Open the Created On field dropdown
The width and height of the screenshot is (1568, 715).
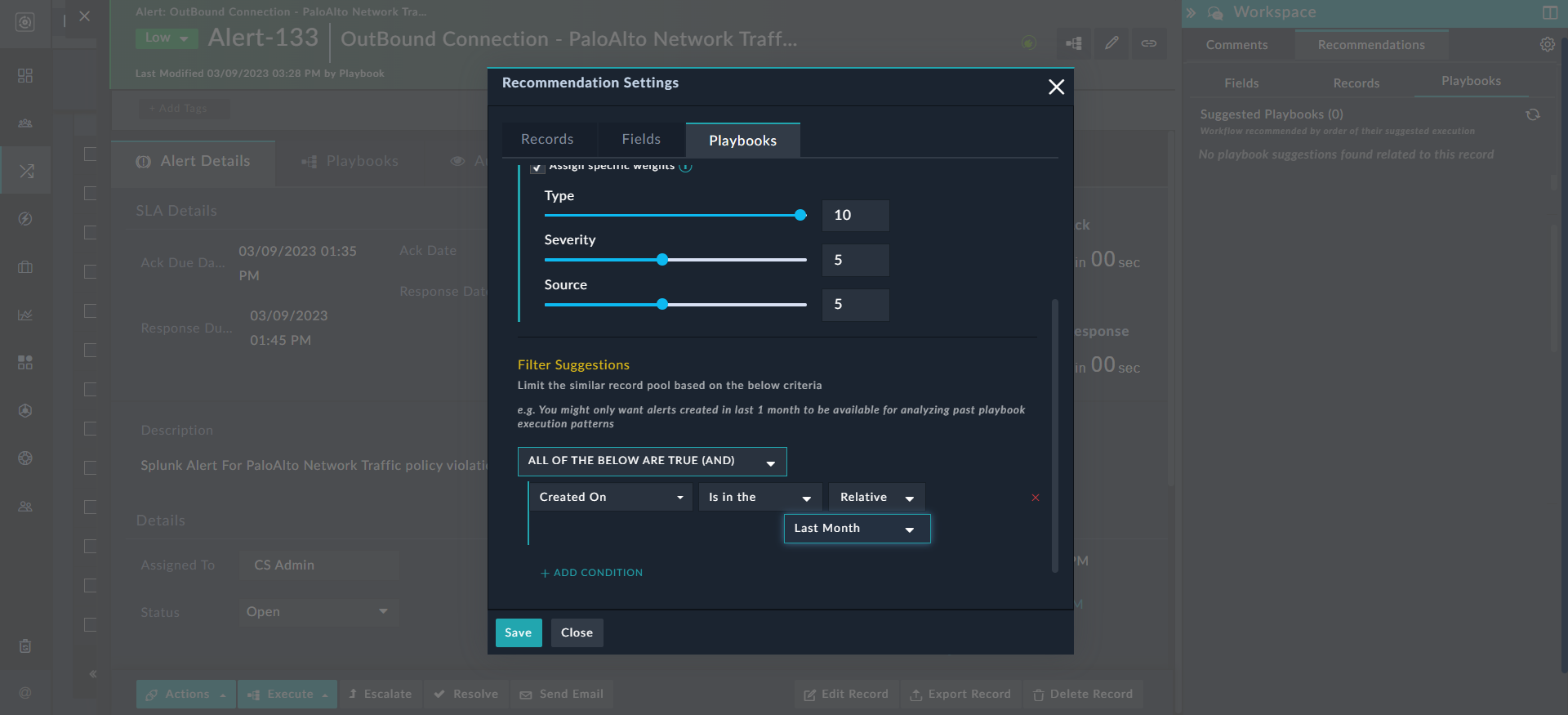pyautogui.click(x=611, y=497)
